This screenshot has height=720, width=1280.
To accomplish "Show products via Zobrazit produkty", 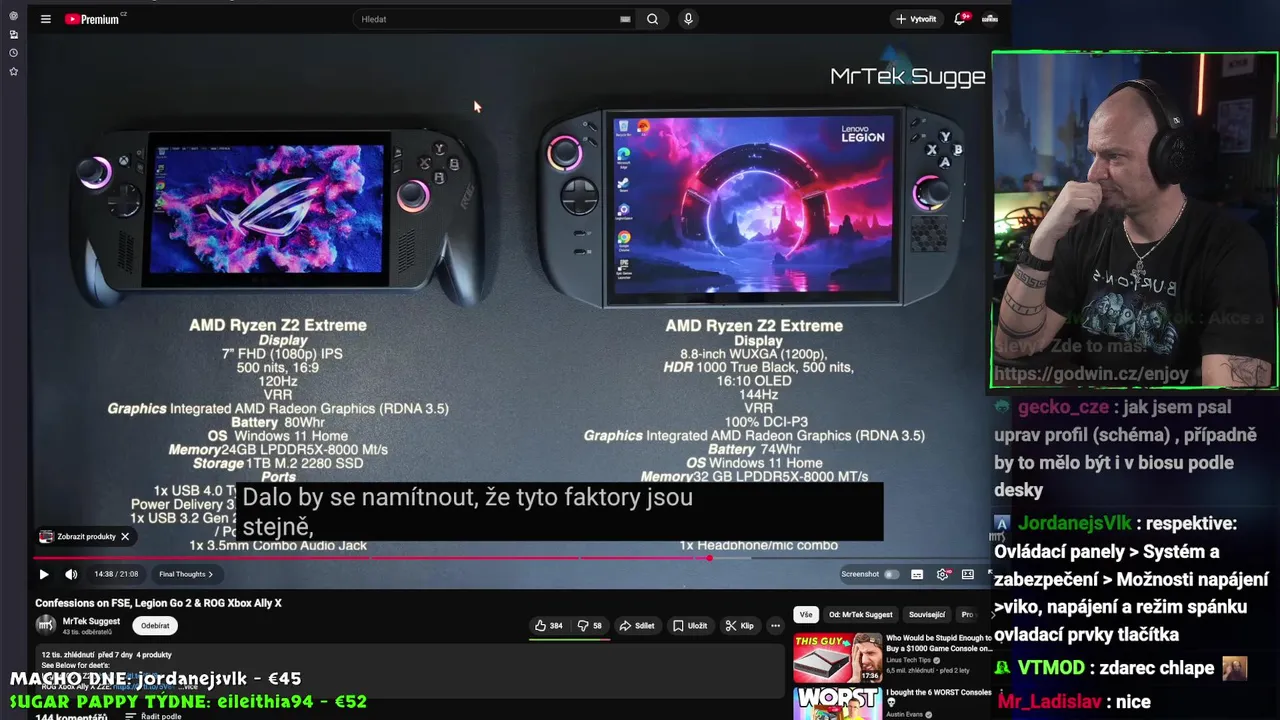I will click(x=86, y=537).
